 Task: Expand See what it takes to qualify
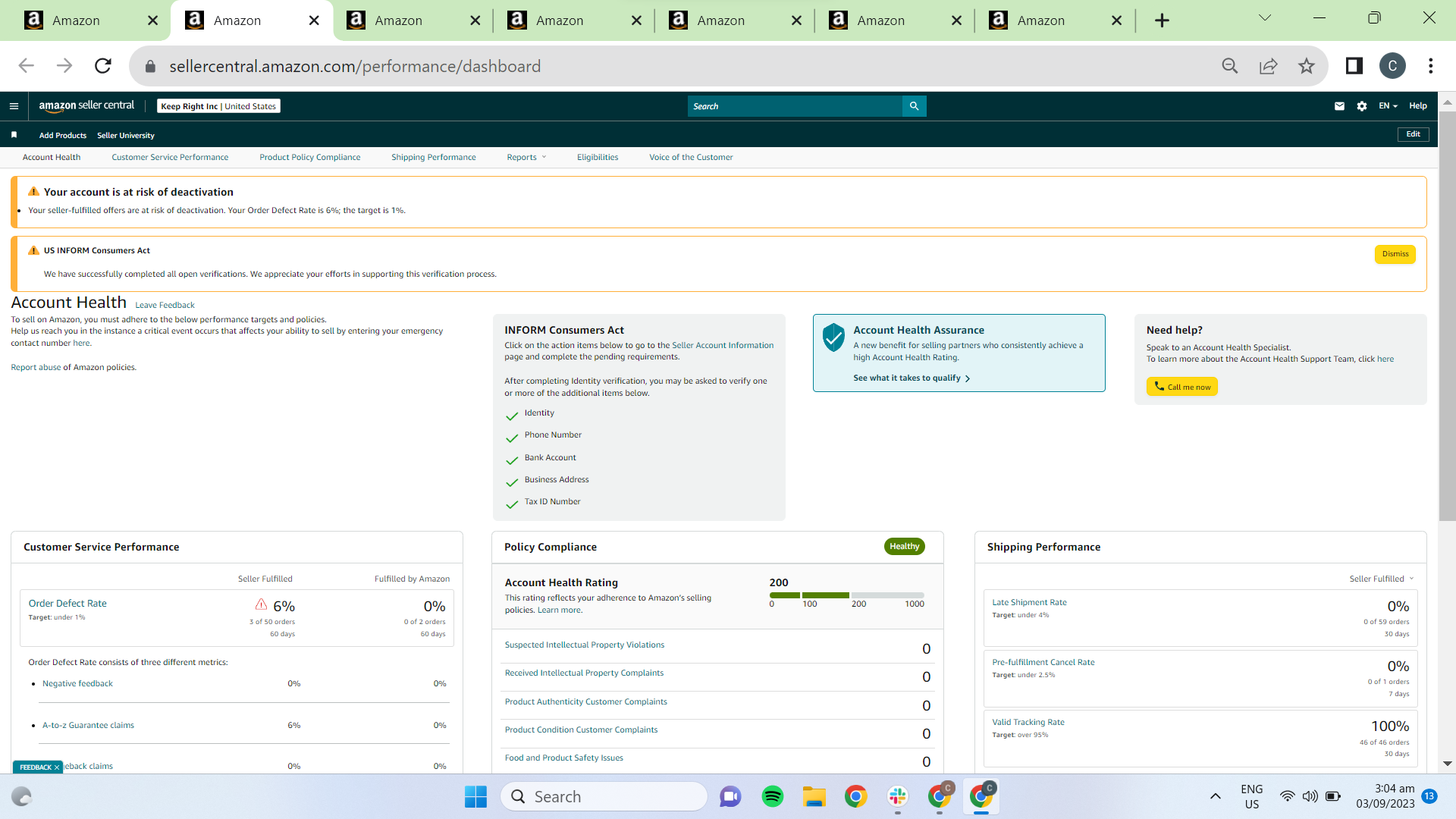tap(912, 378)
